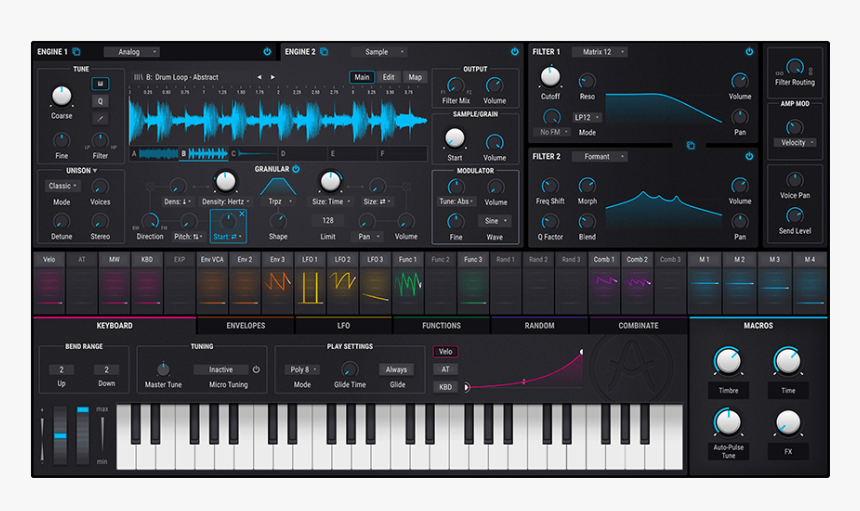
Task: Click copy filter icon between filters
Action: pos(691,145)
